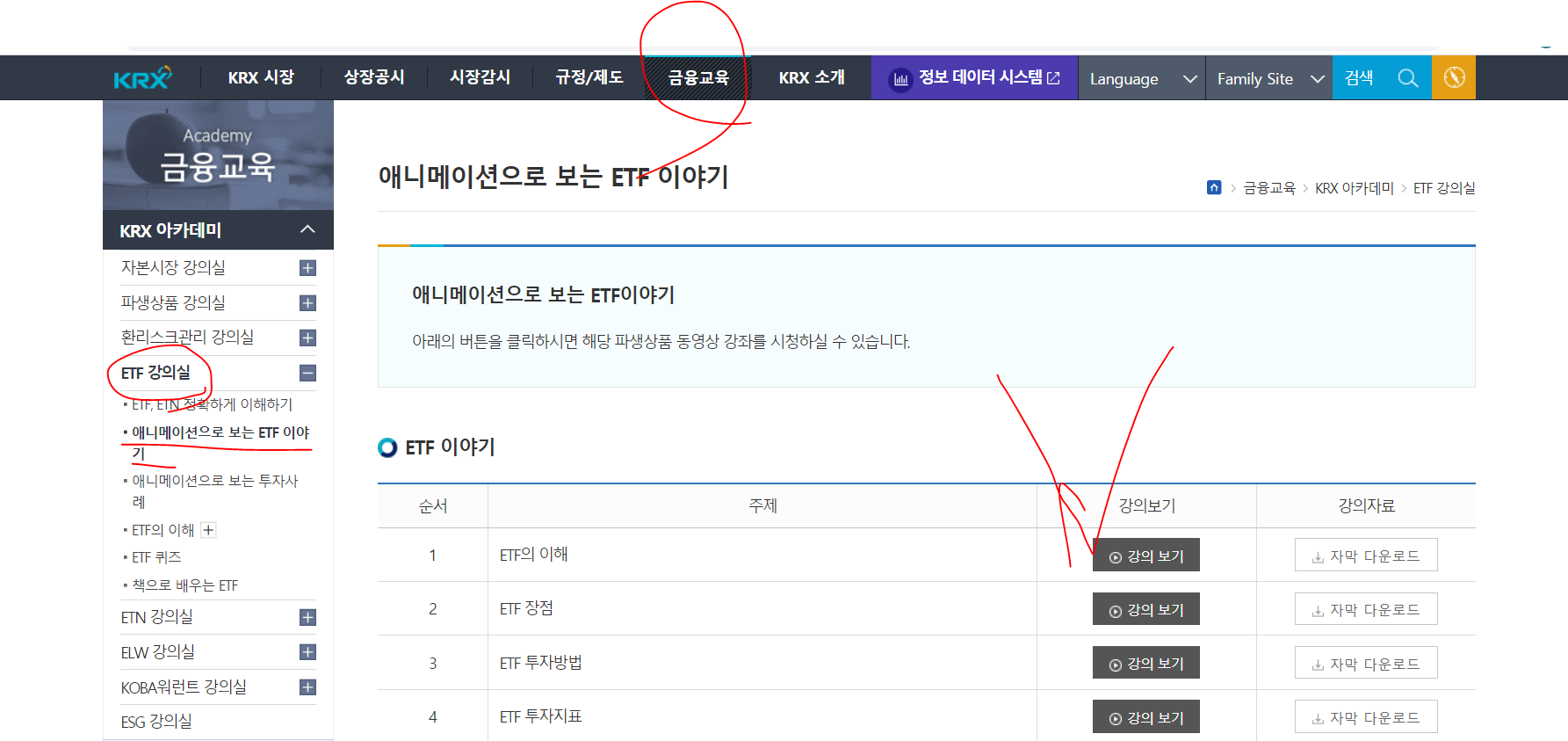Open ETF 퀴즈 sidebar link

[x=156, y=557]
